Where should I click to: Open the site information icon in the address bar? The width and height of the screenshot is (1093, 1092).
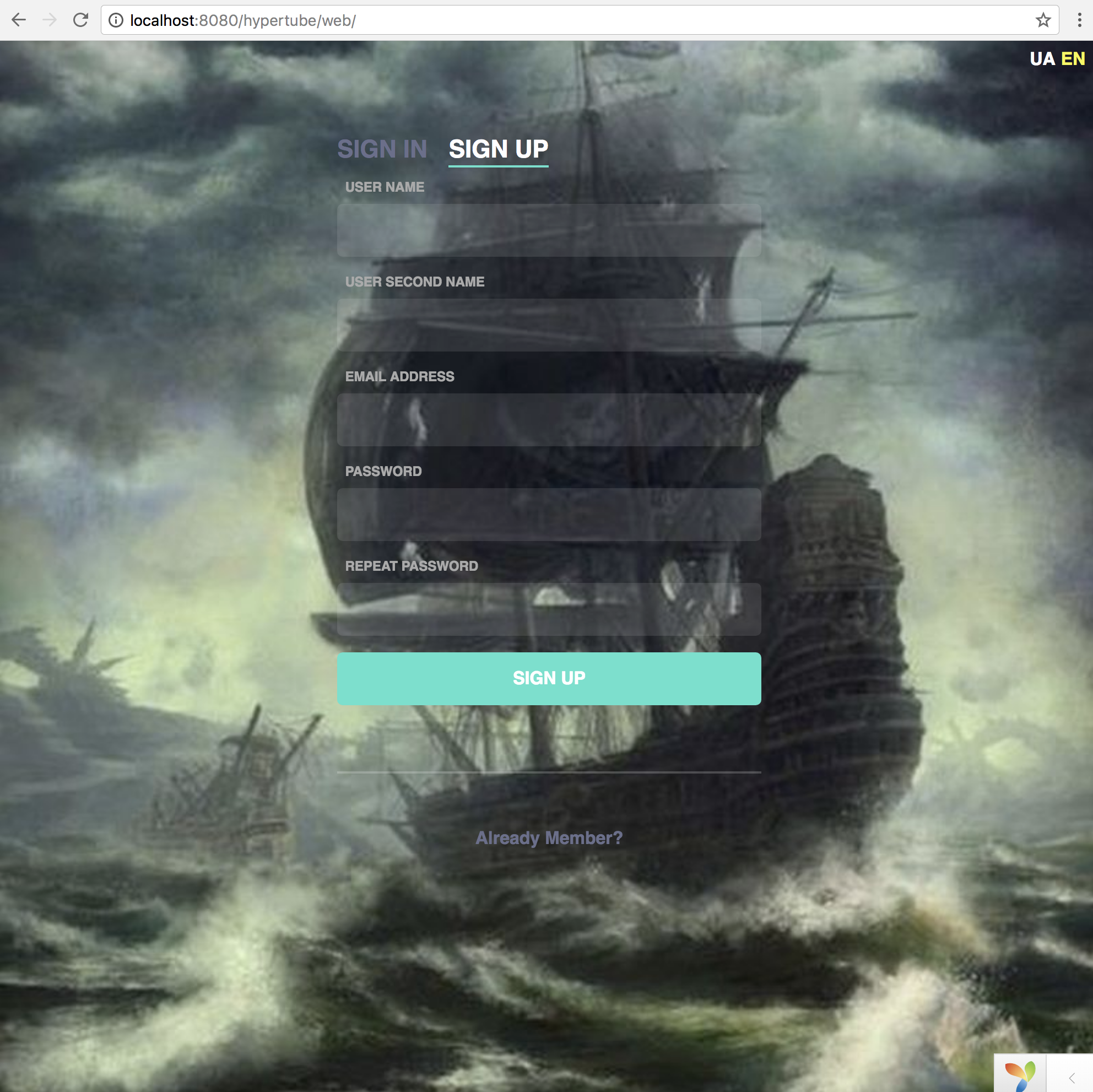click(x=116, y=20)
